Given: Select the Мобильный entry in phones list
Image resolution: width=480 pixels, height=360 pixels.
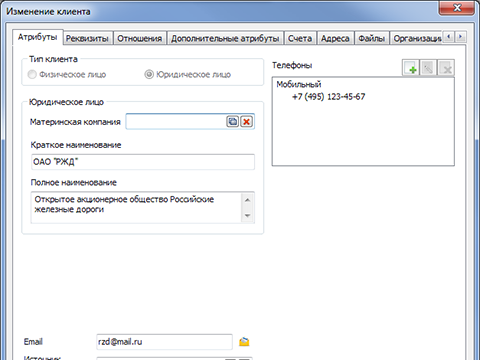Looking at the screenshot, I should coord(299,84).
